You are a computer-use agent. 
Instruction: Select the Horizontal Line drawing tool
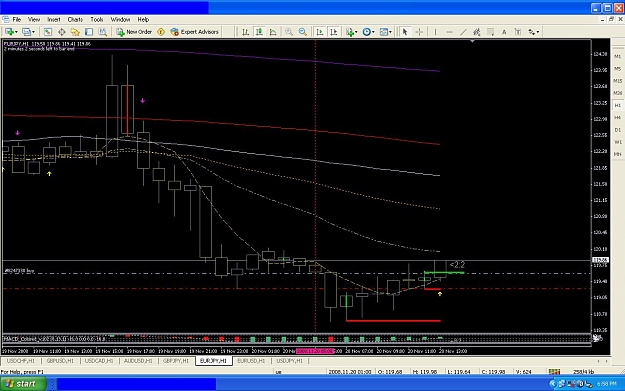pyautogui.click(x=449, y=32)
